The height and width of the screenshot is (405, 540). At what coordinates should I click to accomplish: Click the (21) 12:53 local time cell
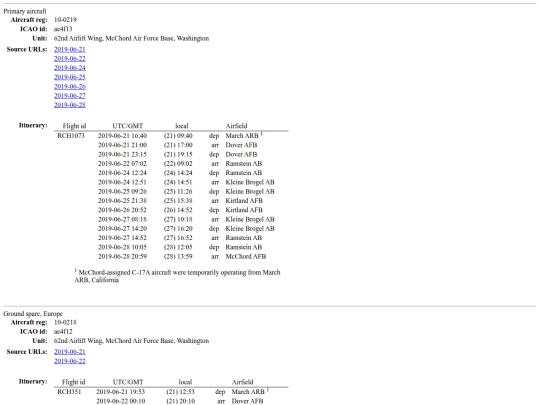tap(180, 392)
